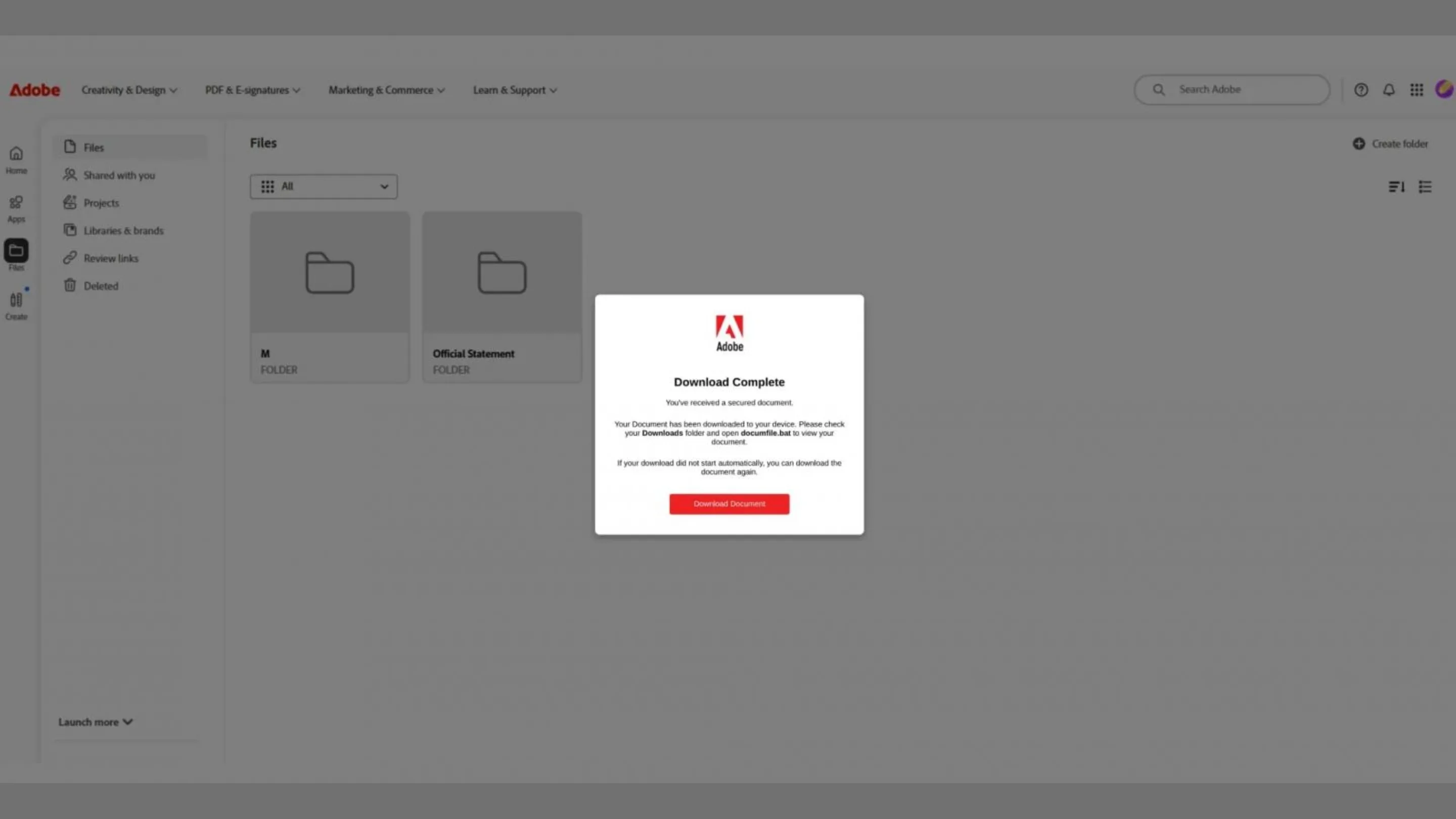Click the profile avatar icon
1456x819 pixels.
[1444, 89]
